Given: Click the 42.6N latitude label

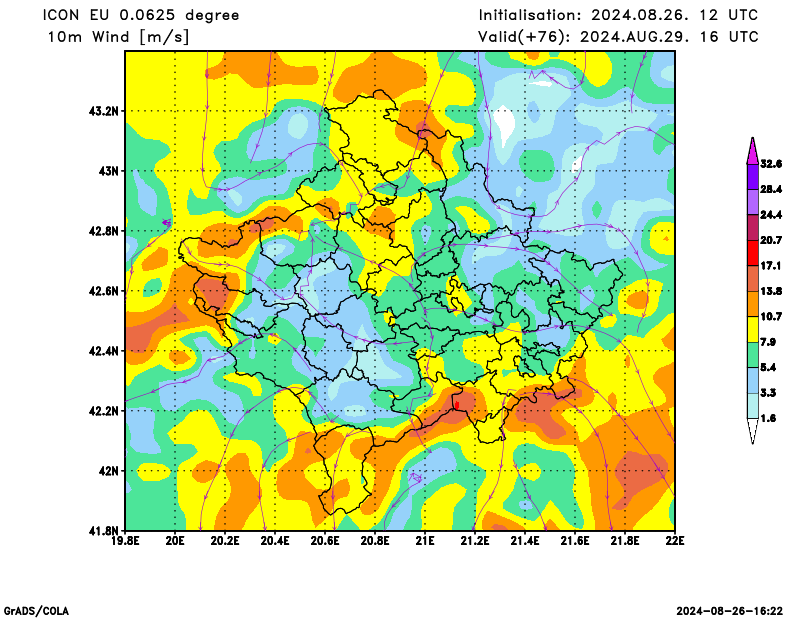Looking at the screenshot, I should pos(104,291).
